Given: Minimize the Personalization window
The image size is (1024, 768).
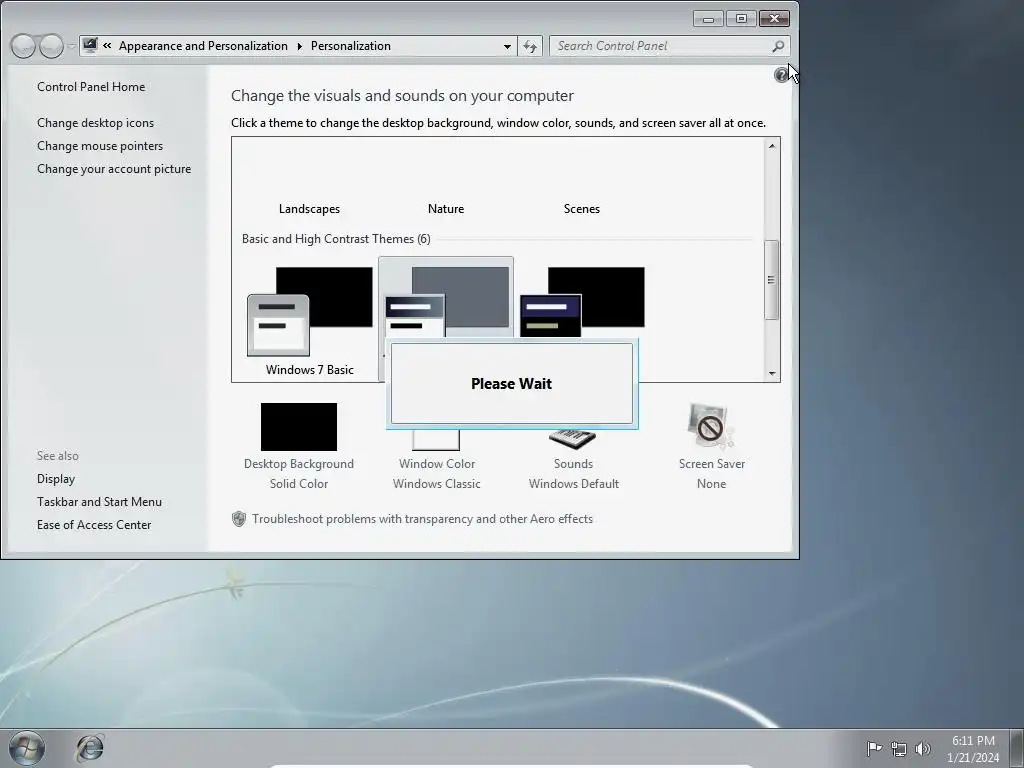Looking at the screenshot, I should (x=708, y=18).
